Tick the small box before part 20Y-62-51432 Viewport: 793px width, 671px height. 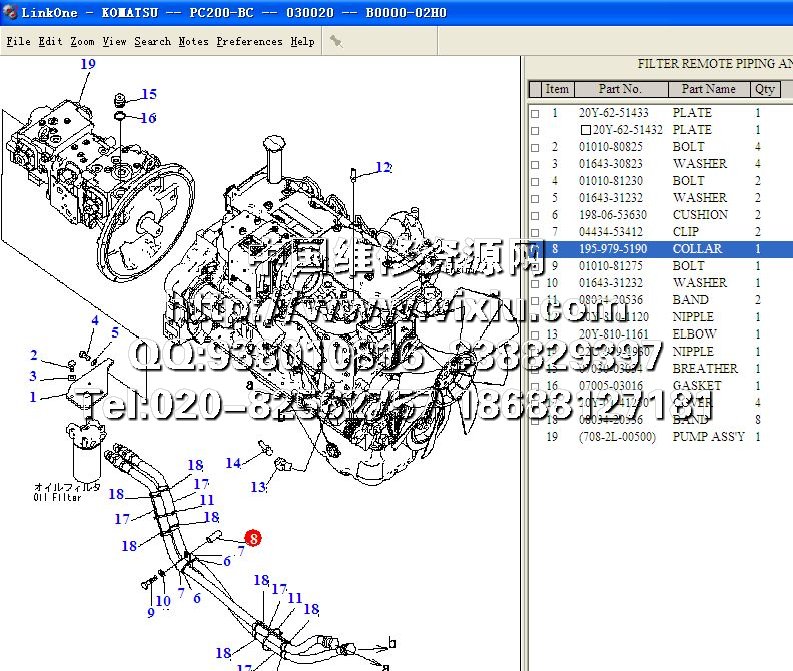[586, 131]
